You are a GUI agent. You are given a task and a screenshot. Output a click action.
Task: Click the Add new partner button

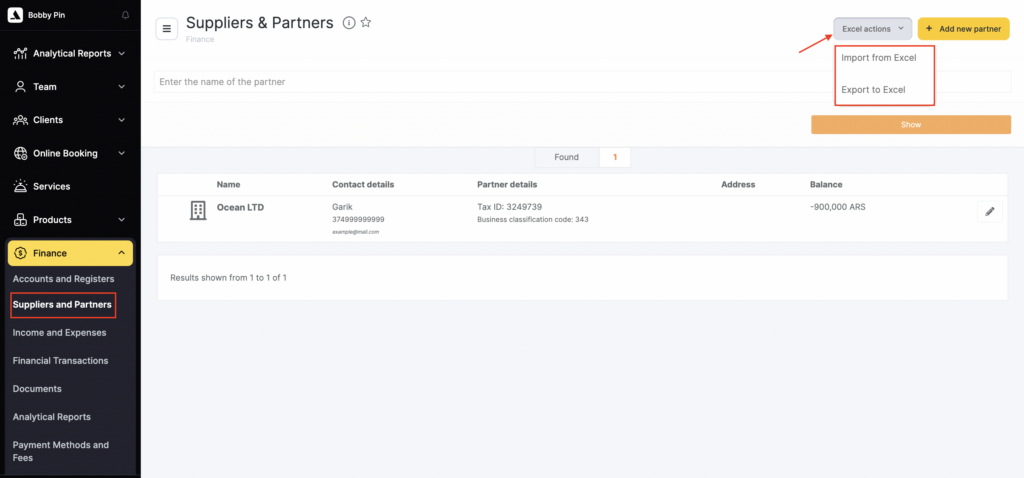963,29
